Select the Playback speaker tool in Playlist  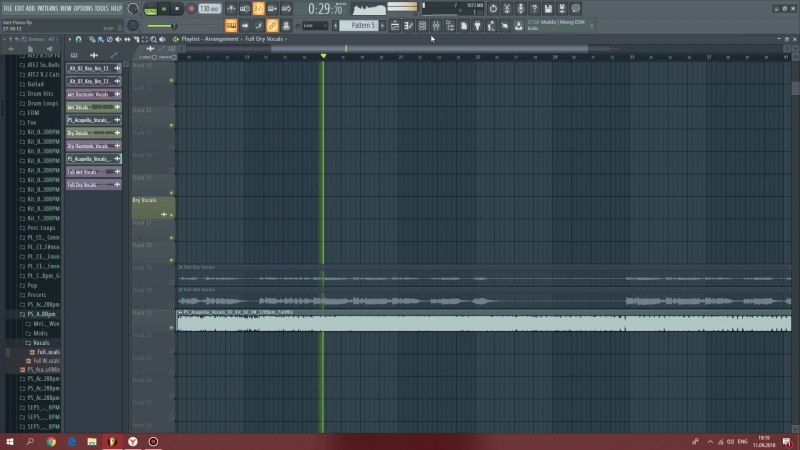(163, 39)
